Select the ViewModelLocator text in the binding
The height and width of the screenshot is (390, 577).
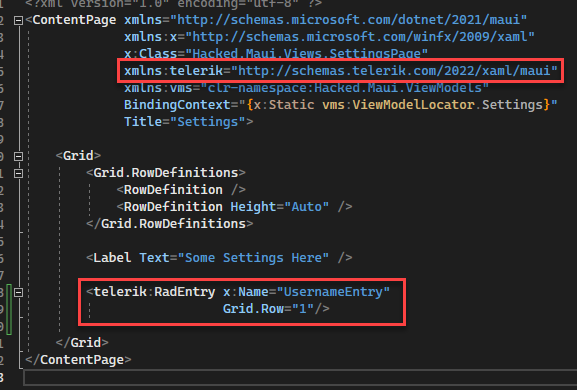coord(413,105)
